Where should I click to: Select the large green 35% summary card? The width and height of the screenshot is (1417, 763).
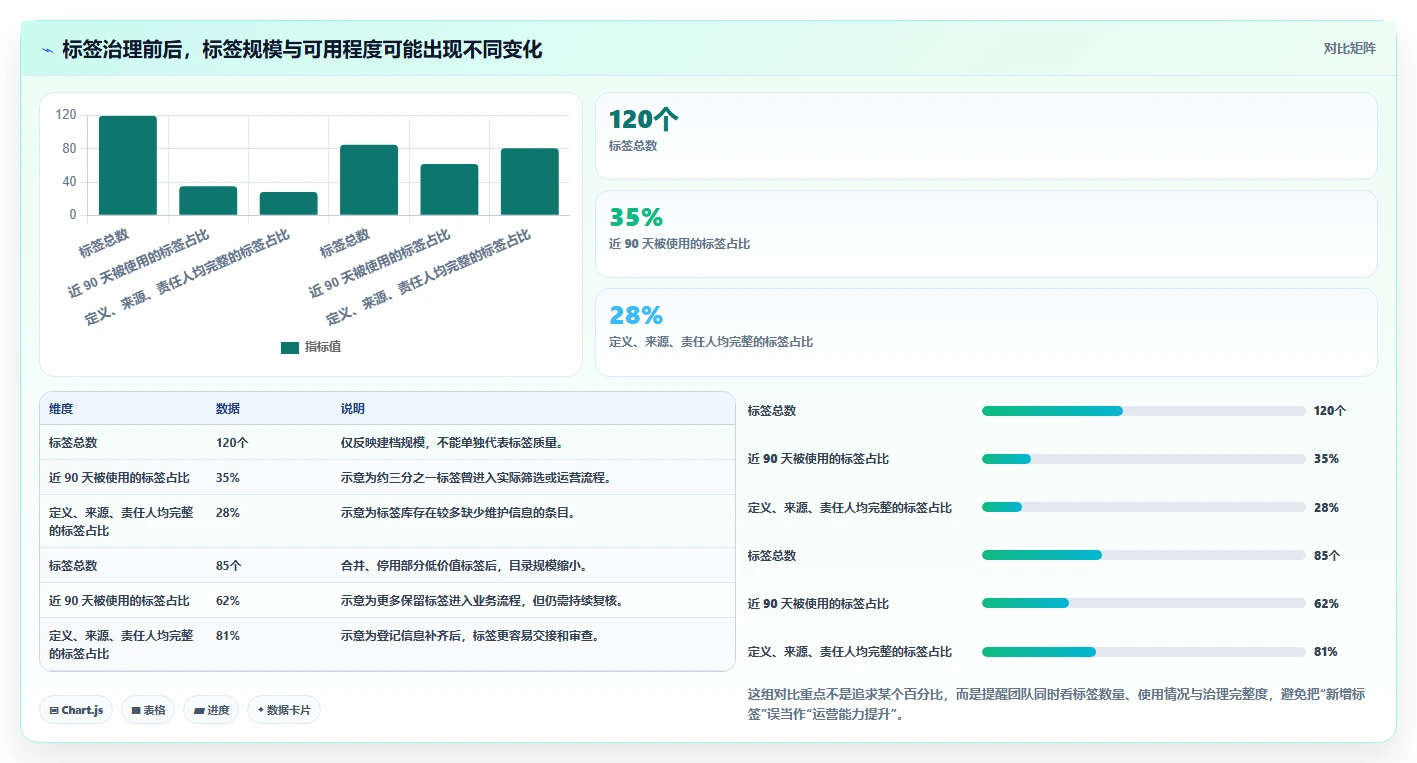(986, 234)
